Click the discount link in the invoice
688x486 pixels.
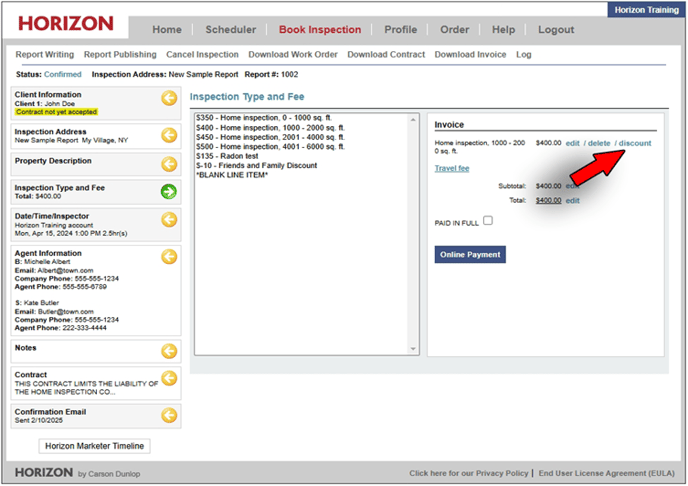[x=634, y=144]
